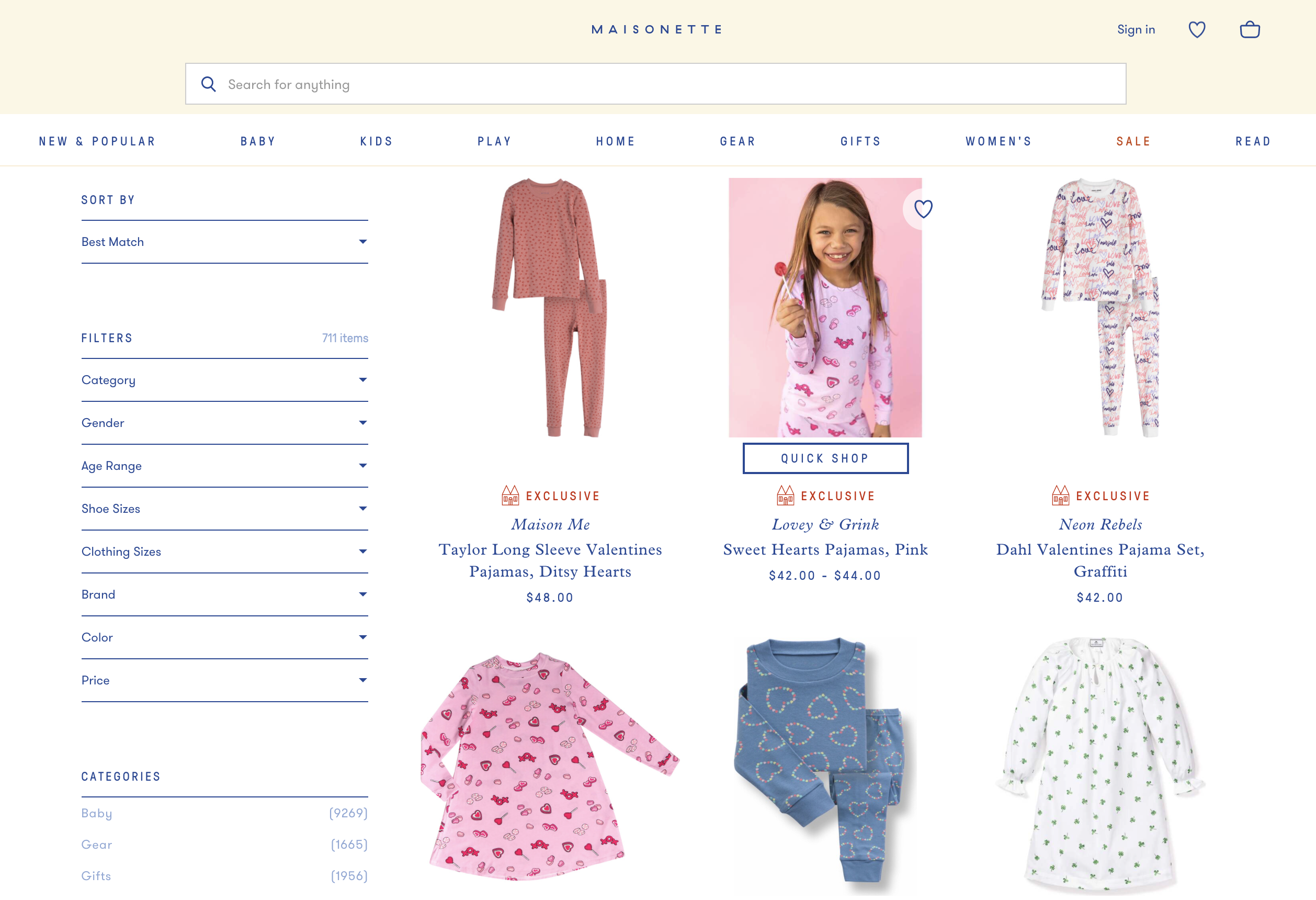1316x900 pixels.
Task: Open the Best Match sort dropdown
Action: point(225,242)
